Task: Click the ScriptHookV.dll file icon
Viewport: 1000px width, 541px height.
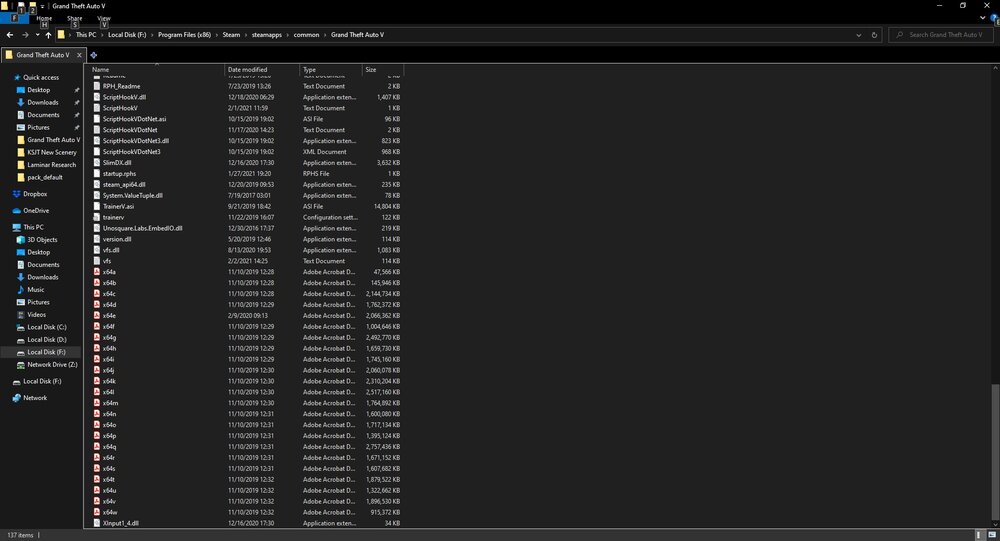Action: (97, 97)
